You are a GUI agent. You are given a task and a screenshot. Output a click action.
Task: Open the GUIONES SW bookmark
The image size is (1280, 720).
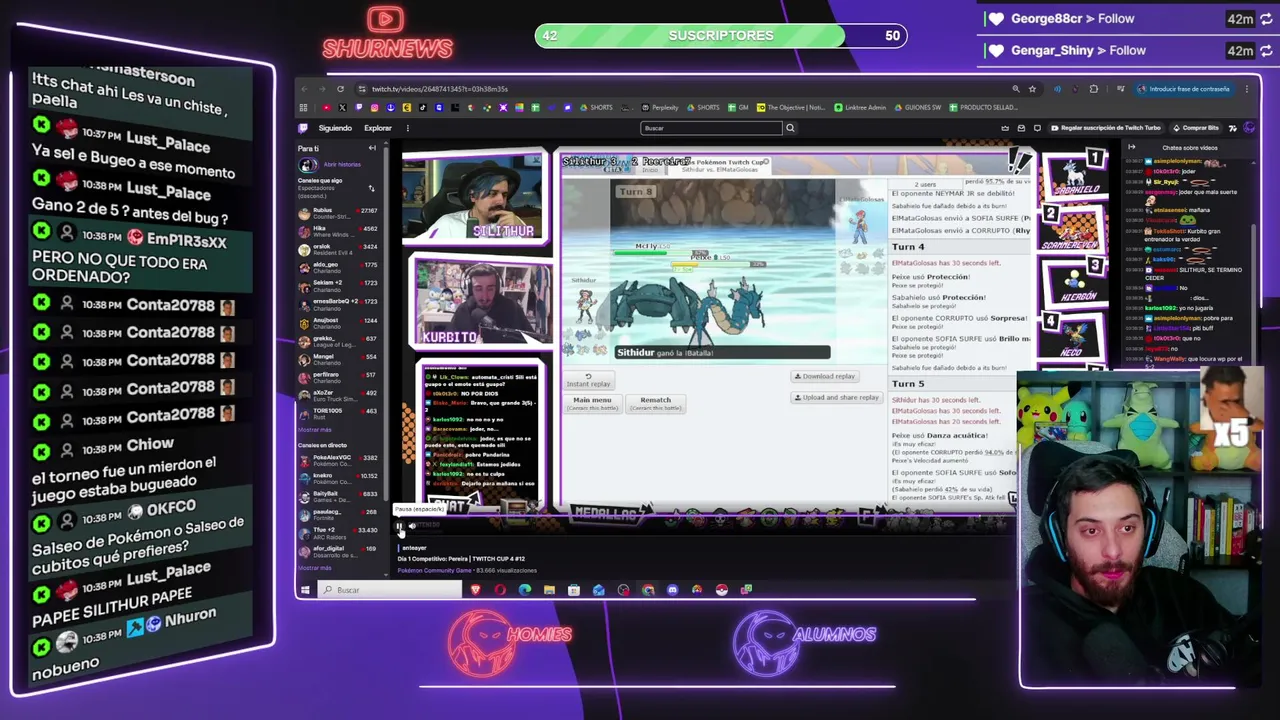pos(917,107)
